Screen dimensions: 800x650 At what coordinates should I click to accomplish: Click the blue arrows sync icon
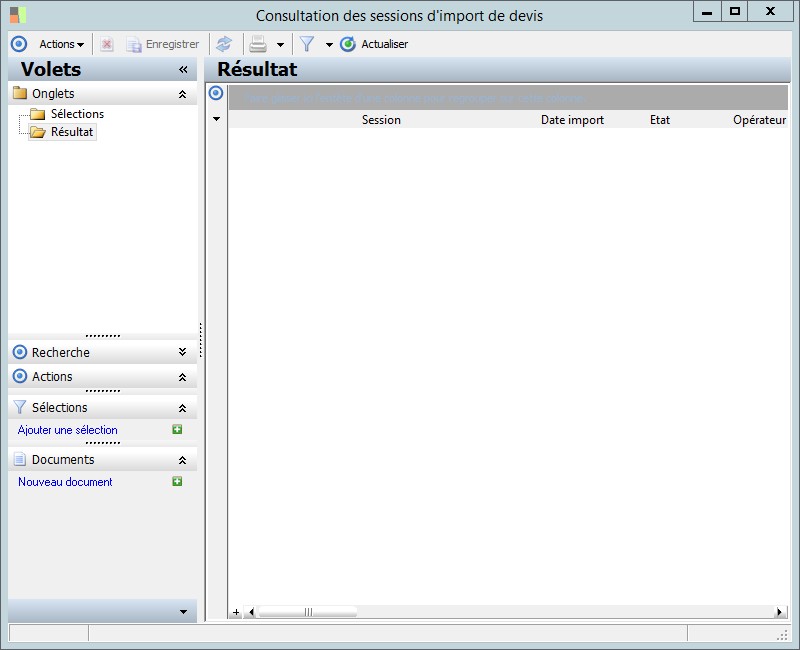pos(224,44)
